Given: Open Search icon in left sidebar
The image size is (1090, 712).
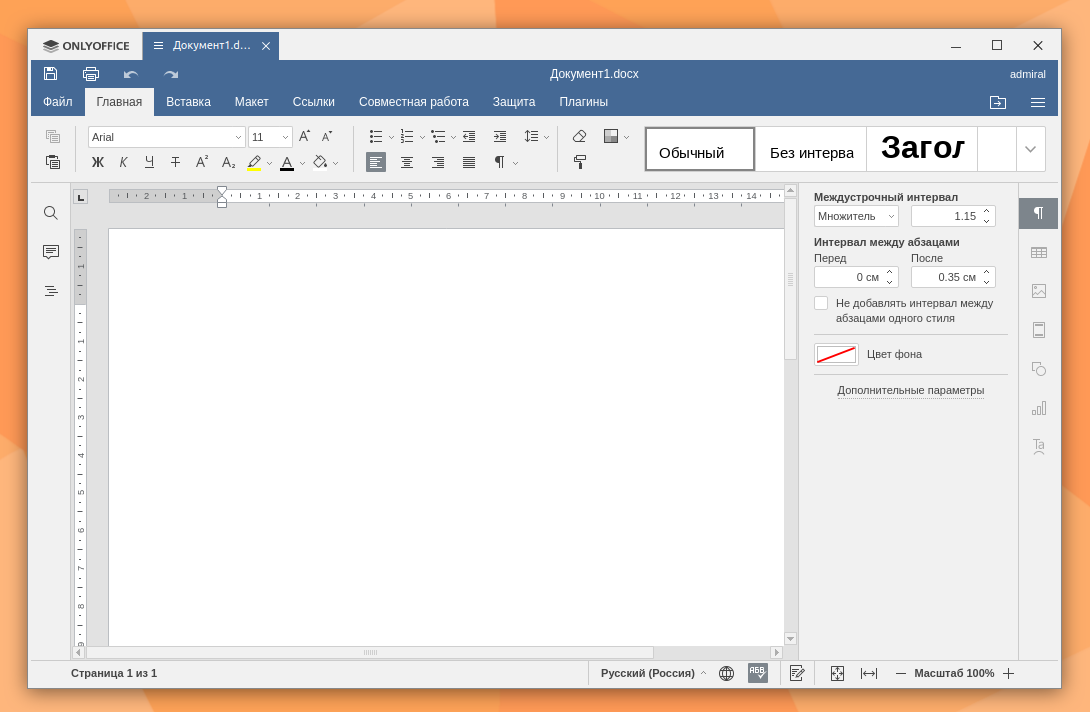Looking at the screenshot, I should coord(51,213).
